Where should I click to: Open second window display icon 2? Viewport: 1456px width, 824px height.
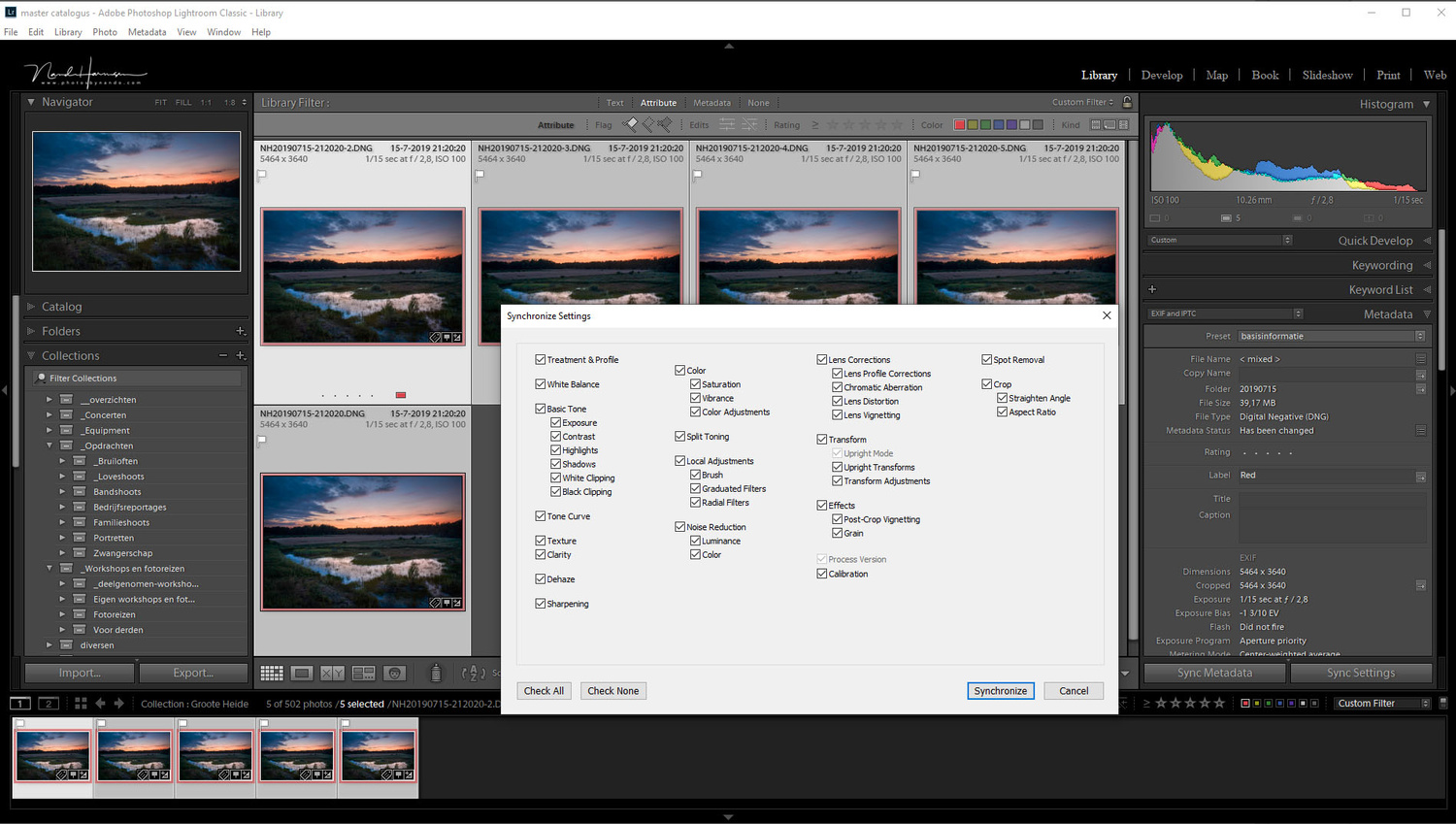[49, 704]
